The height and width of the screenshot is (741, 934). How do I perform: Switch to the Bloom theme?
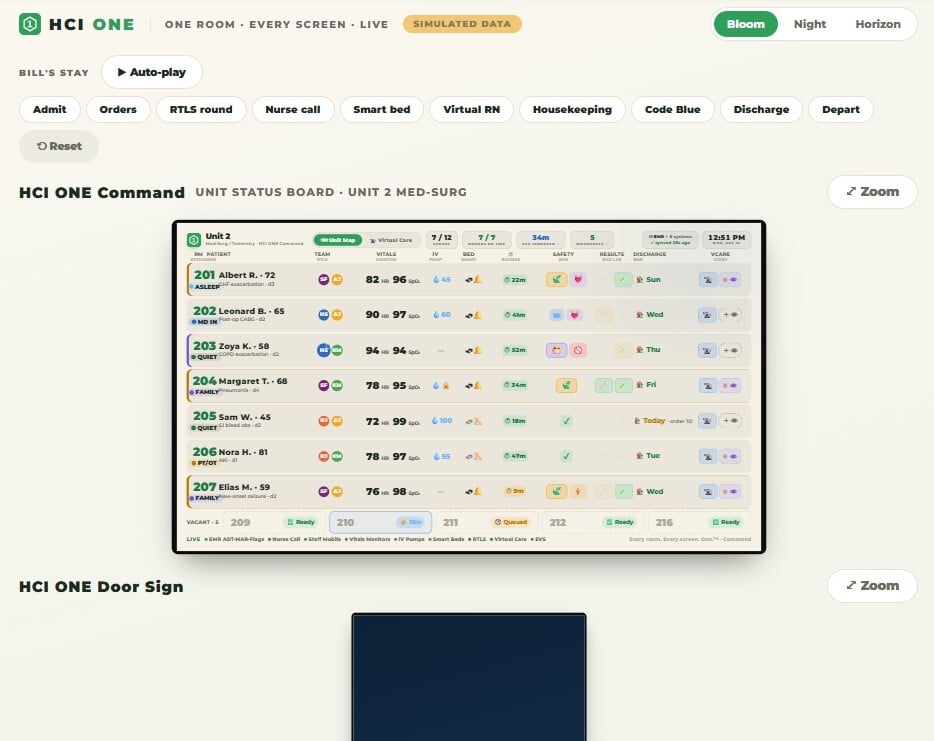pos(745,24)
